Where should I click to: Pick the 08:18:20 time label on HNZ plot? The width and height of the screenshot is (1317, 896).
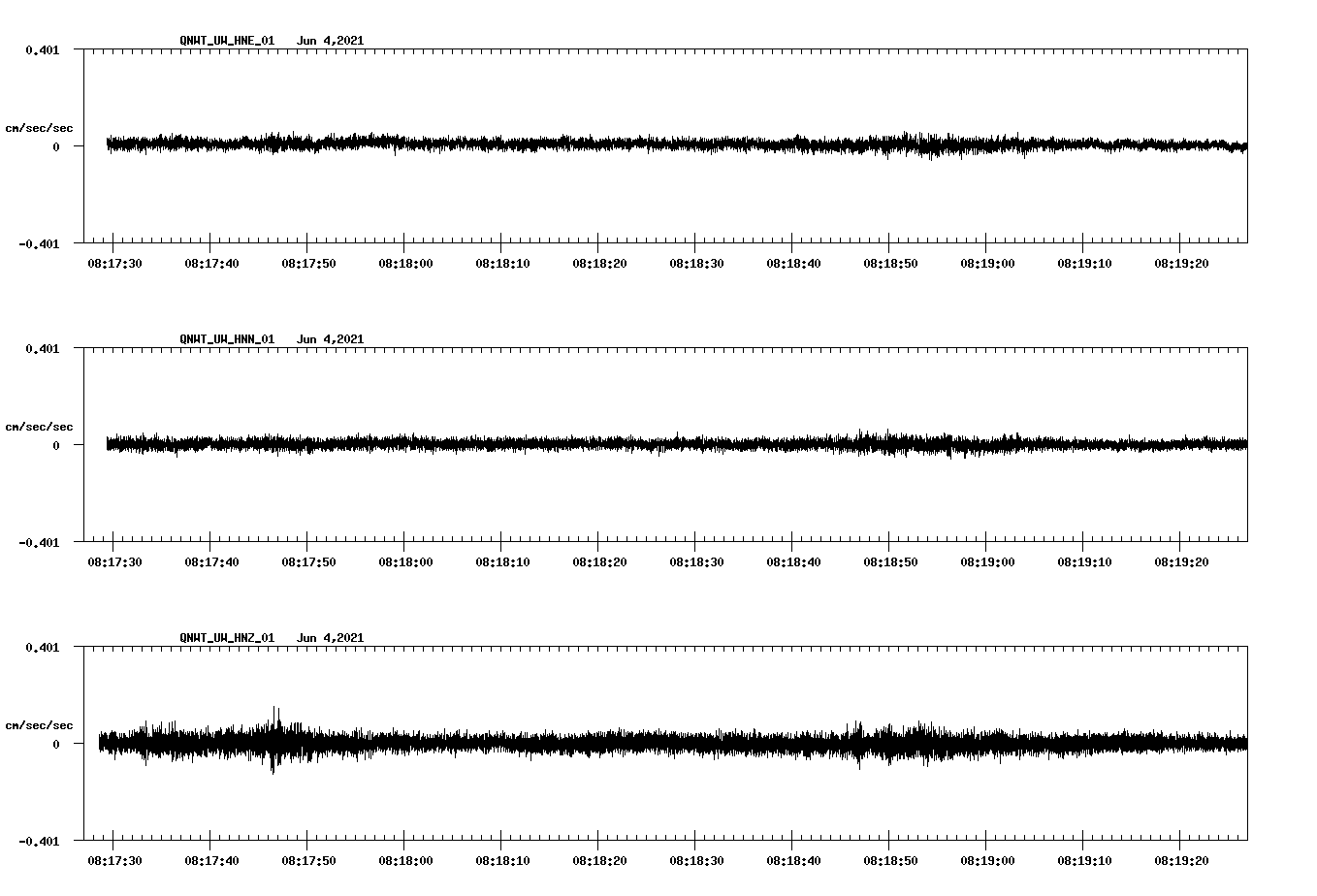[x=599, y=861]
